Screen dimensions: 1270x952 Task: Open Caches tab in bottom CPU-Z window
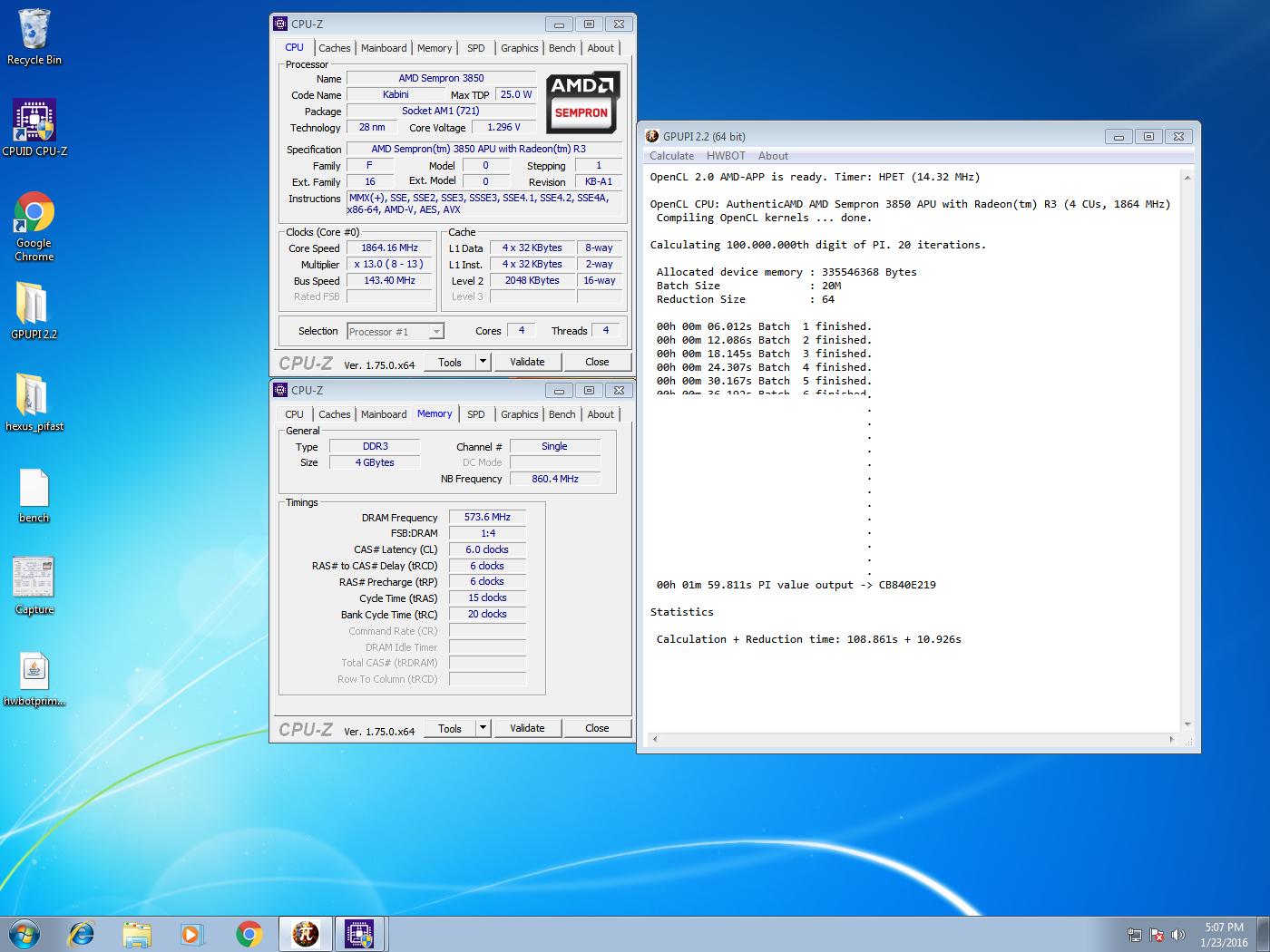pyautogui.click(x=334, y=414)
